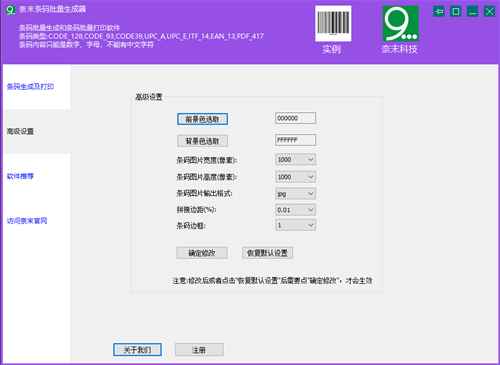
Task: Click the 高级设置 group box title
Action: click(149, 97)
